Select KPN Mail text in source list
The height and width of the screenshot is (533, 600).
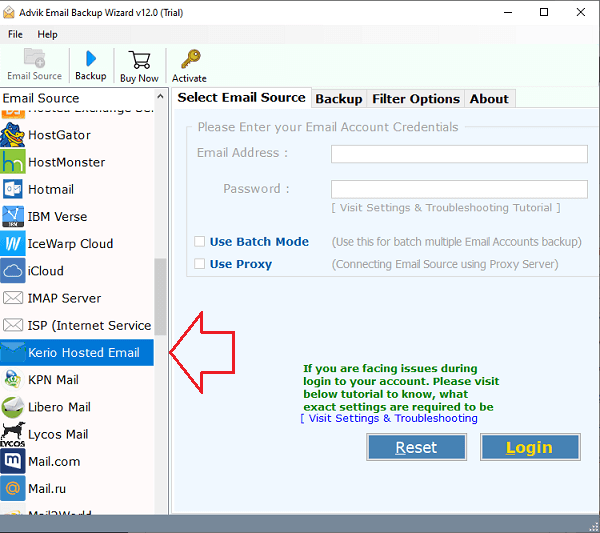53,380
